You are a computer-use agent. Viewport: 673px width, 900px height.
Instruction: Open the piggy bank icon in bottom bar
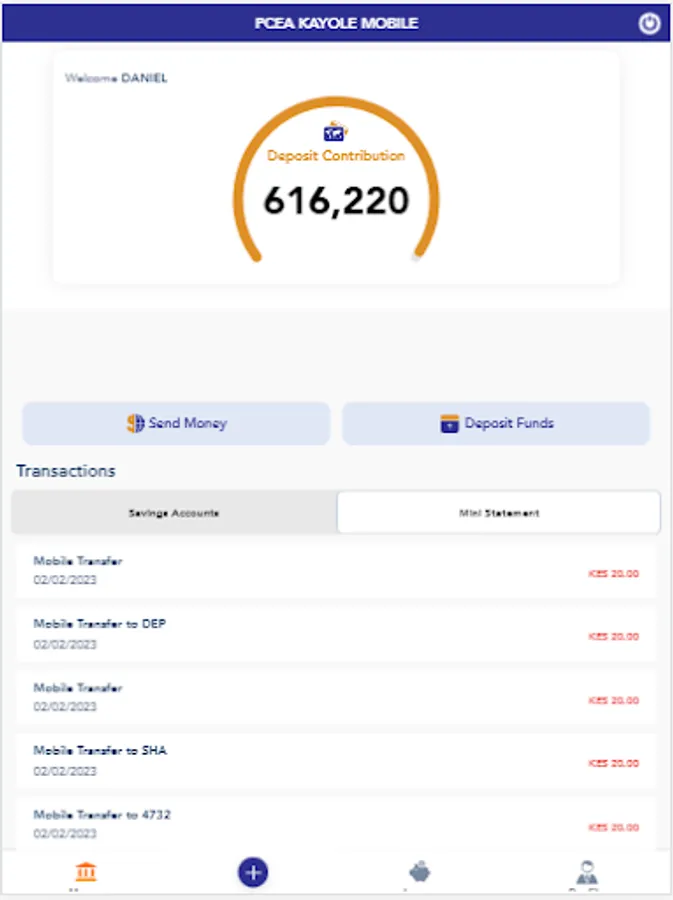pyautogui.click(x=420, y=872)
